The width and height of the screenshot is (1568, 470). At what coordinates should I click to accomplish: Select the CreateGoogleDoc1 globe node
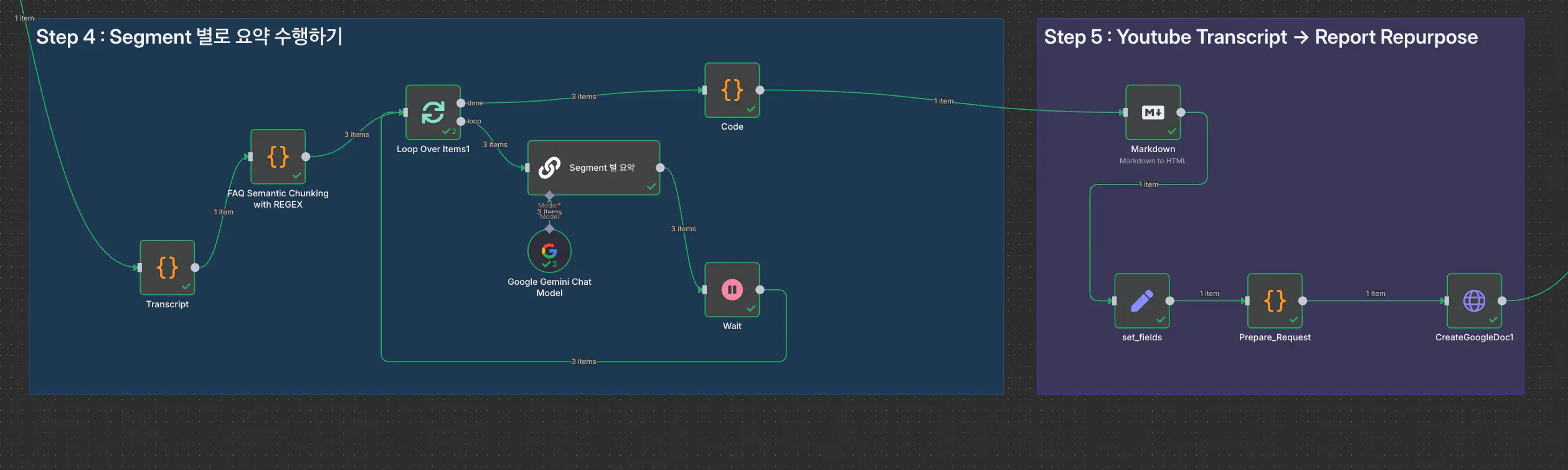1474,301
